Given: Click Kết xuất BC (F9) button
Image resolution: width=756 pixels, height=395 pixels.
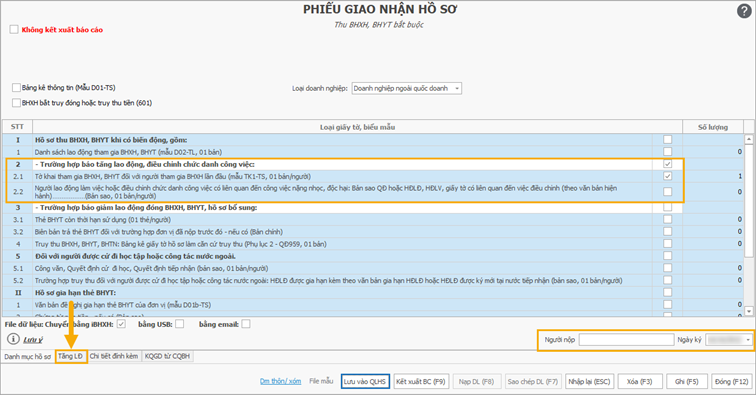Looking at the screenshot, I should coord(421,381).
